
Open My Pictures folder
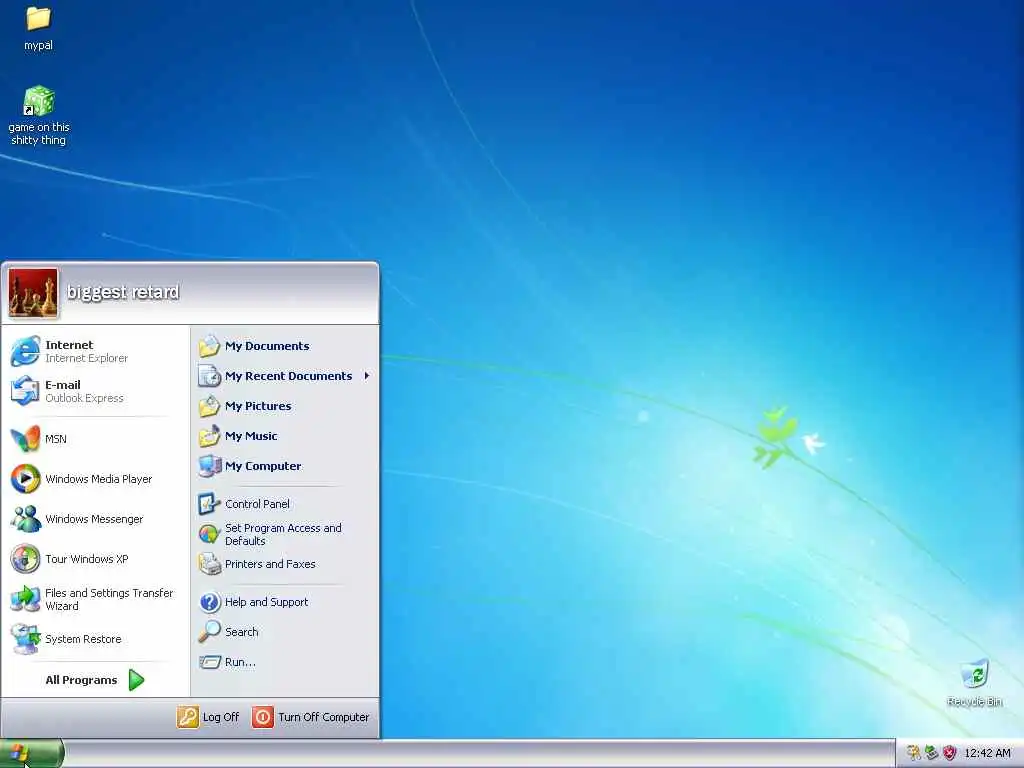click(285, 406)
